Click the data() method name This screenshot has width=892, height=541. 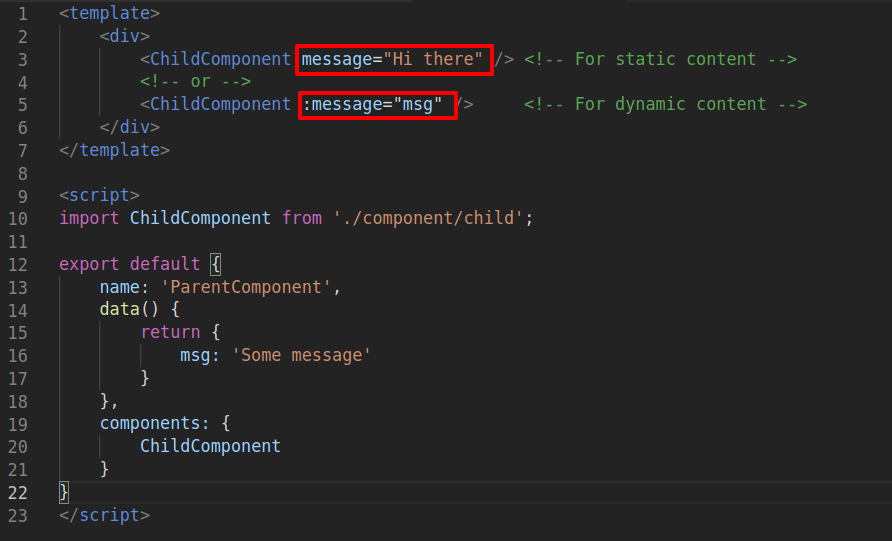(120, 309)
